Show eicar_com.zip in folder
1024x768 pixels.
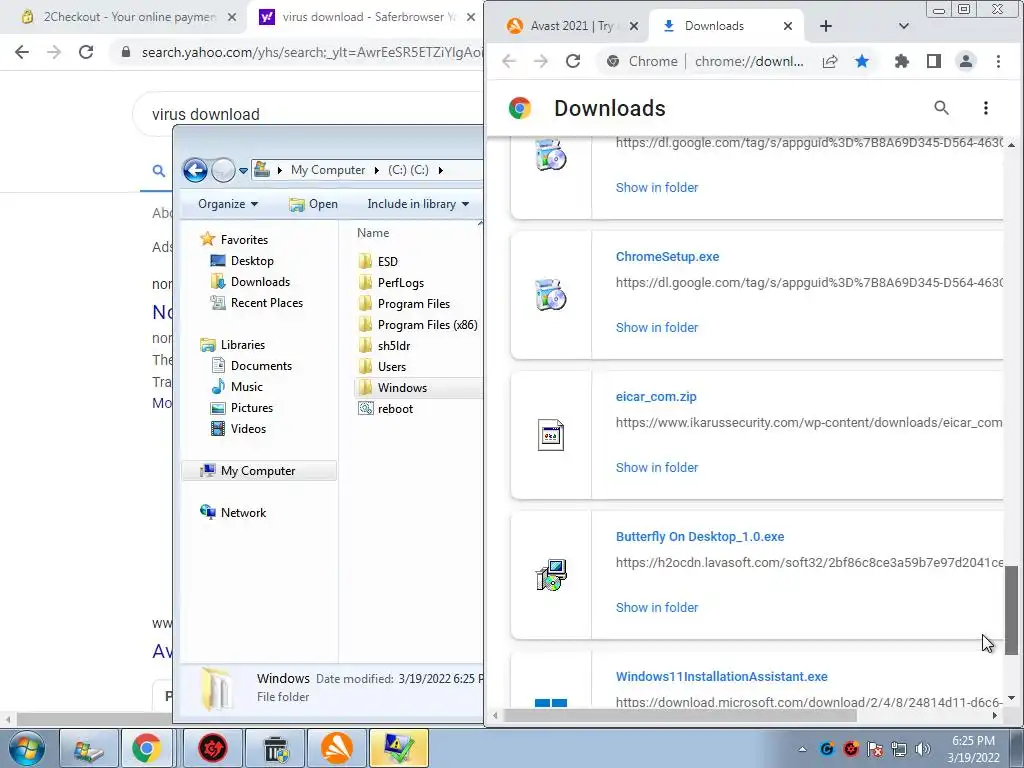(657, 468)
